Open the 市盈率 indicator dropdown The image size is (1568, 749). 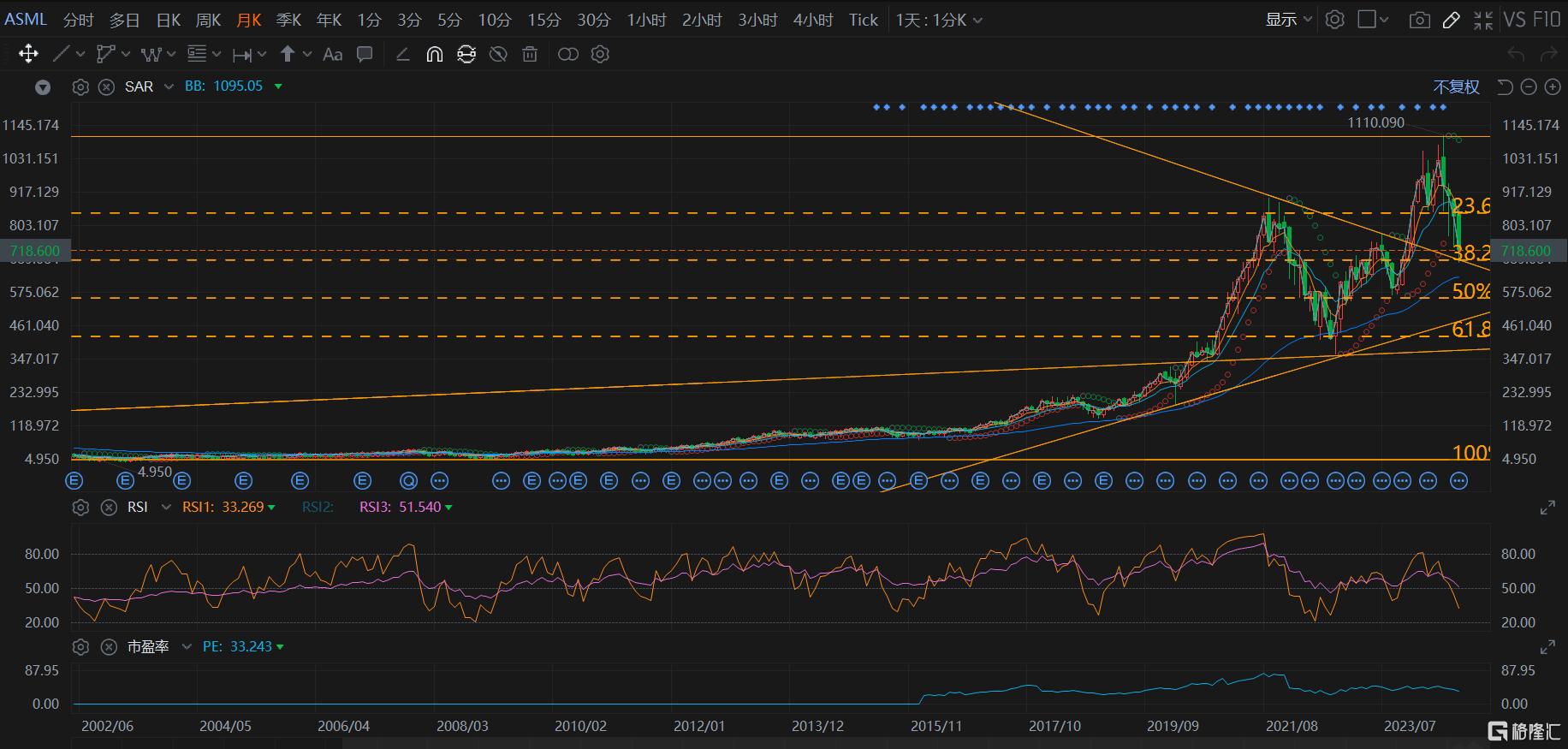tap(187, 646)
